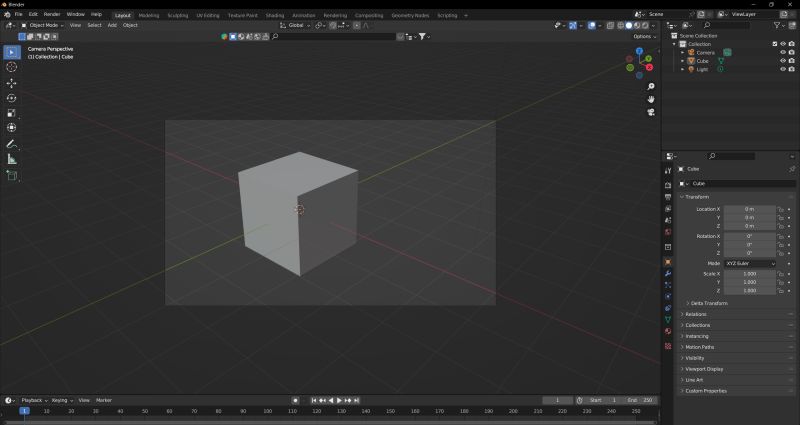Play the animation forward
Screen dimensions: 800x425
[x=339, y=401]
